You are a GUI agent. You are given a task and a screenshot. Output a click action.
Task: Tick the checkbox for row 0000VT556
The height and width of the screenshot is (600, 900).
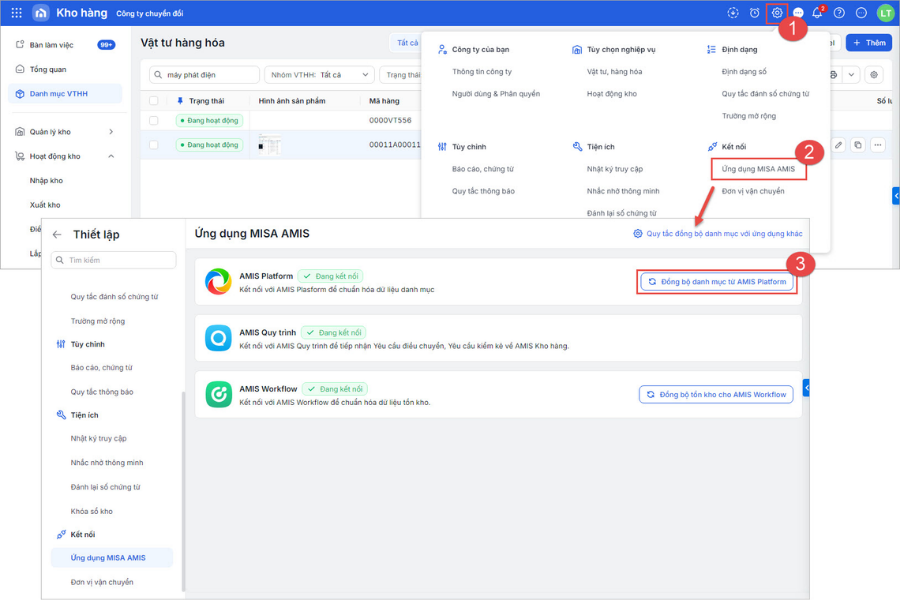coord(153,121)
